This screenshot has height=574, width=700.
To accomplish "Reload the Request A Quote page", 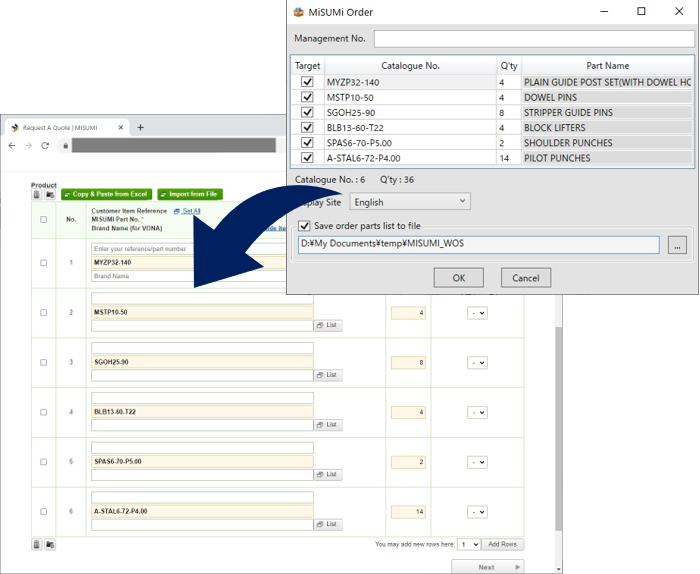I will [45, 146].
